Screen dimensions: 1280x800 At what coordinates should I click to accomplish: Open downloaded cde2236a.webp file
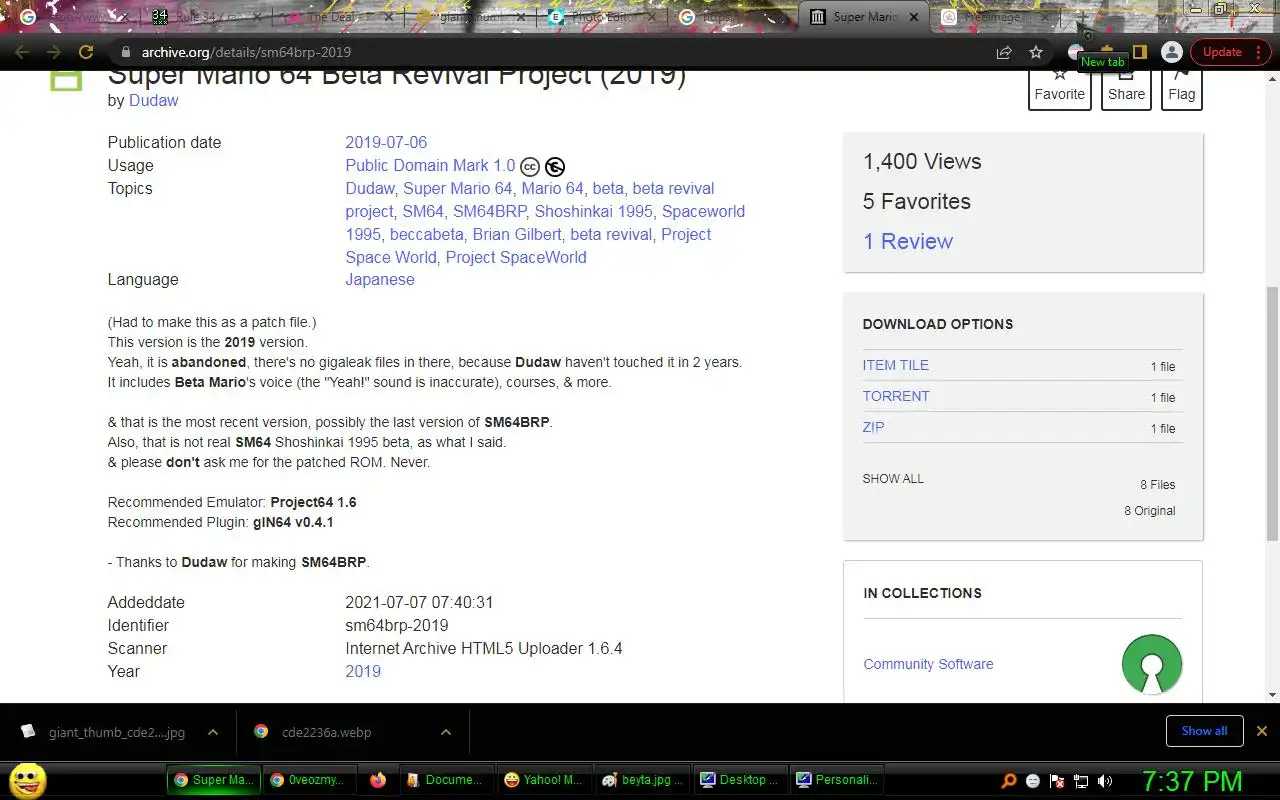click(326, 732)
